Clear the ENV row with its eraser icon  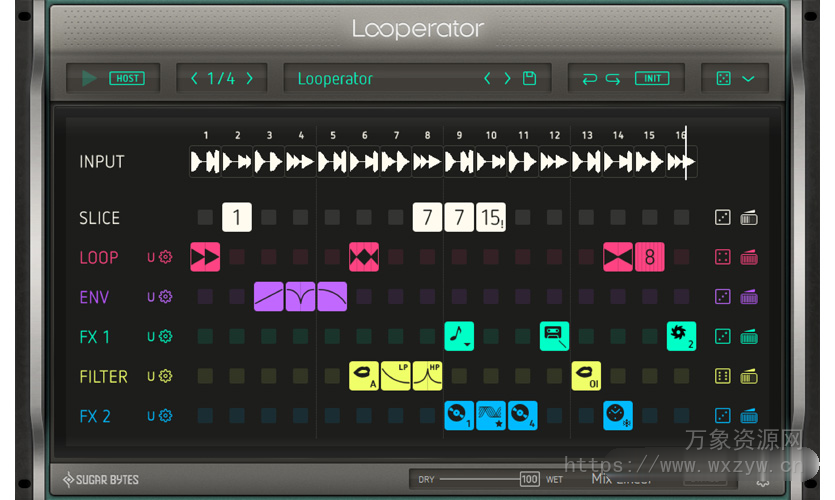coord(749,297)
